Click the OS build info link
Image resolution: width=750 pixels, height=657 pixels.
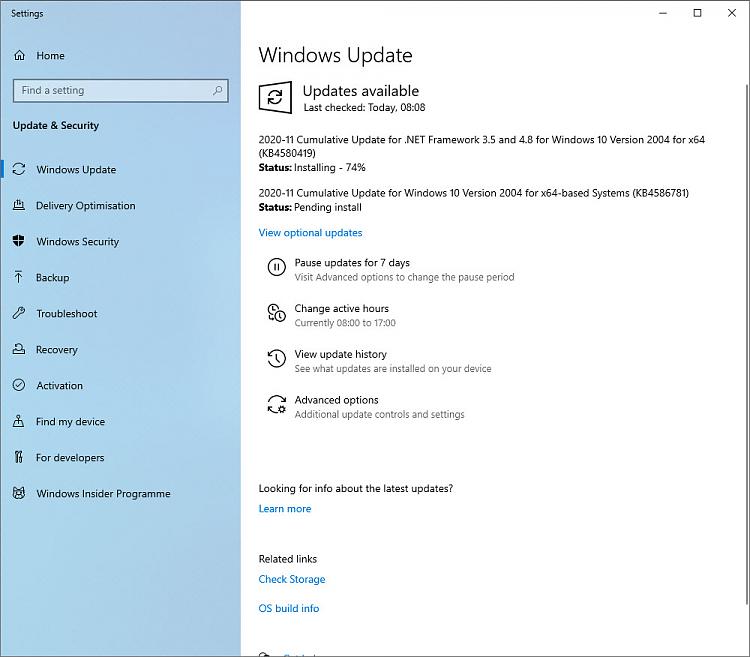tap(289, 608)
